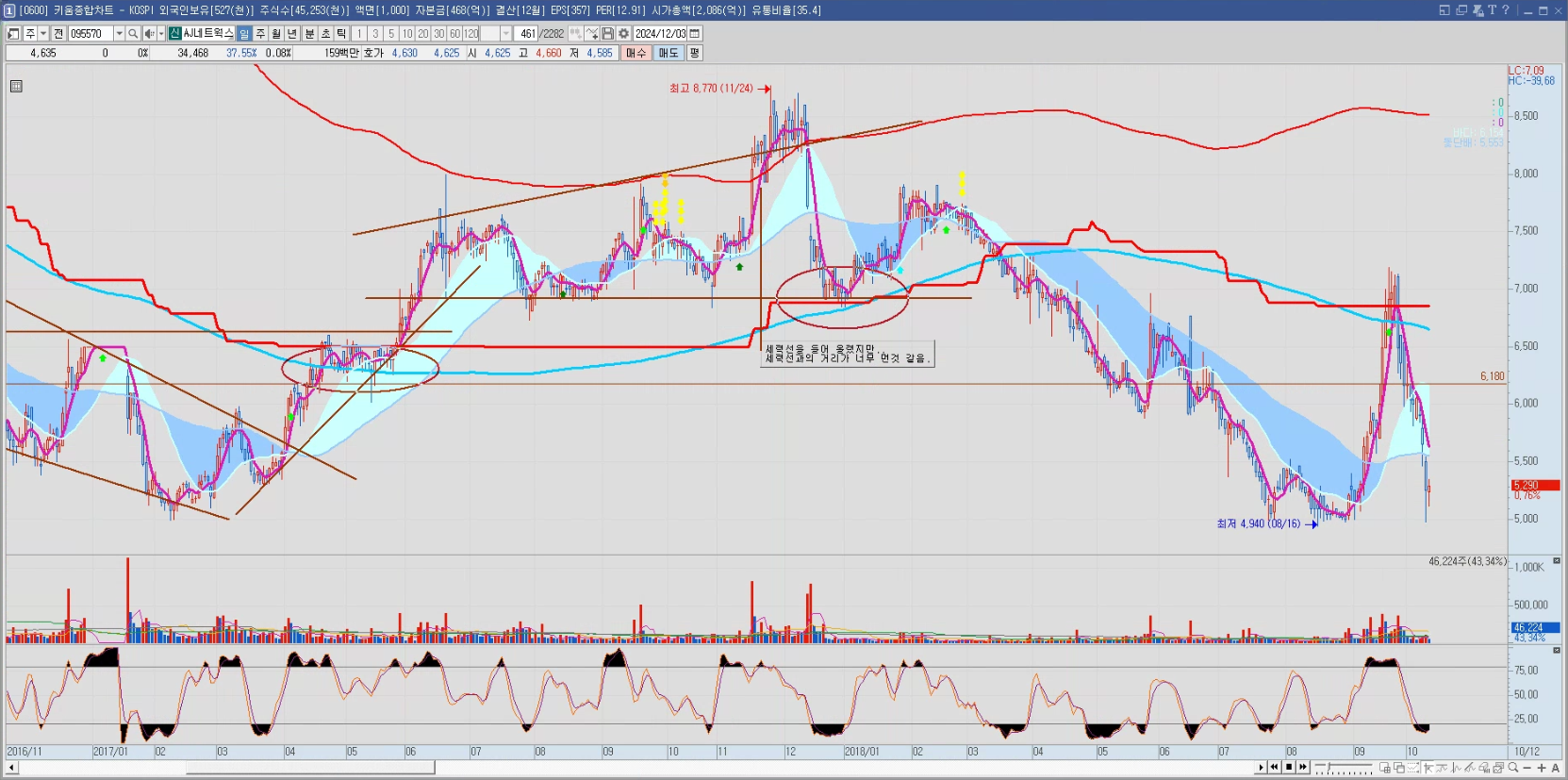Image resolution: width=1568 pixels, height=780 pixels.
Task: Select interval 5 button
Action: [391, 33]
